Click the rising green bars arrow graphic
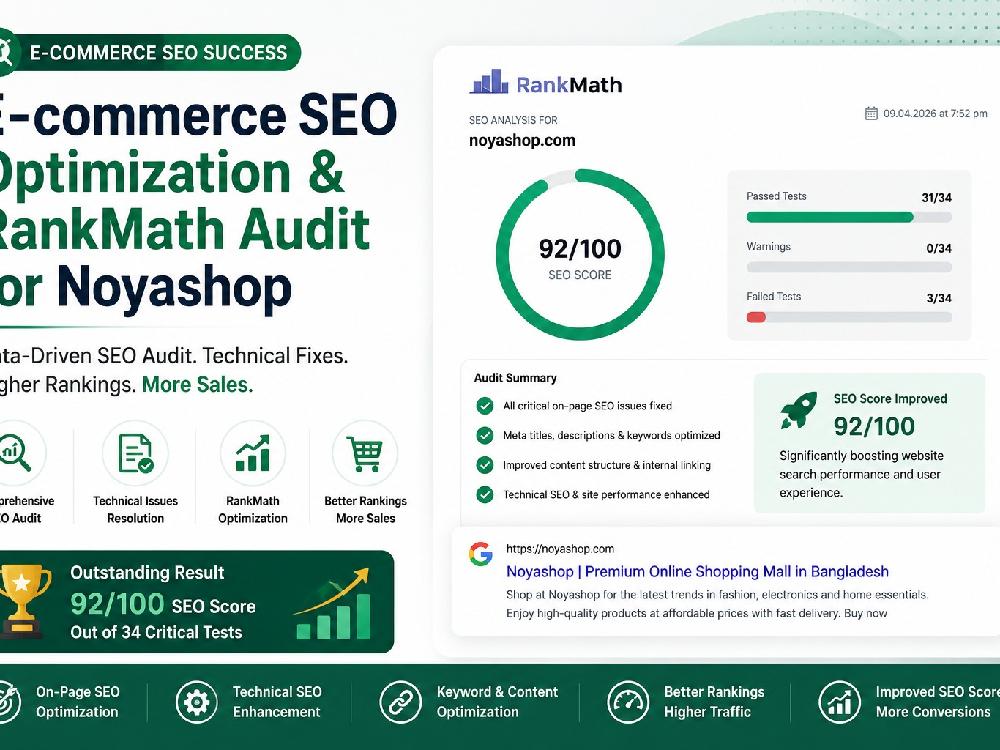The image size is (1000, 750). (x=332, y=604)
